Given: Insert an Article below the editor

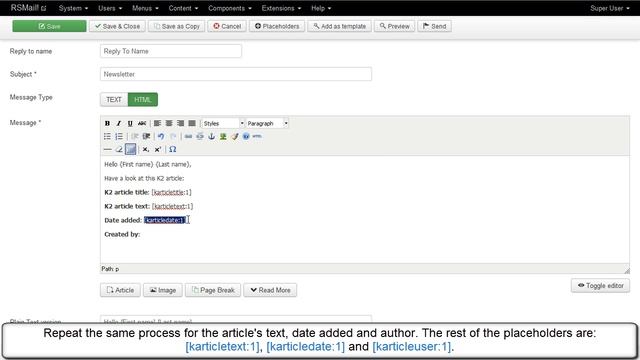Looking at the screenshot, I should tap(120, 290).
